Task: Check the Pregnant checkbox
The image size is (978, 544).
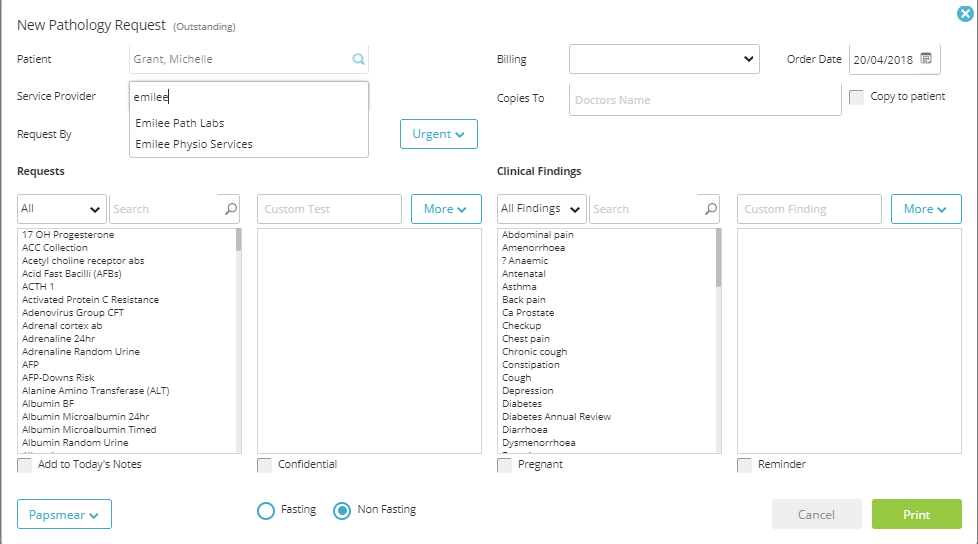Action: 504,465
